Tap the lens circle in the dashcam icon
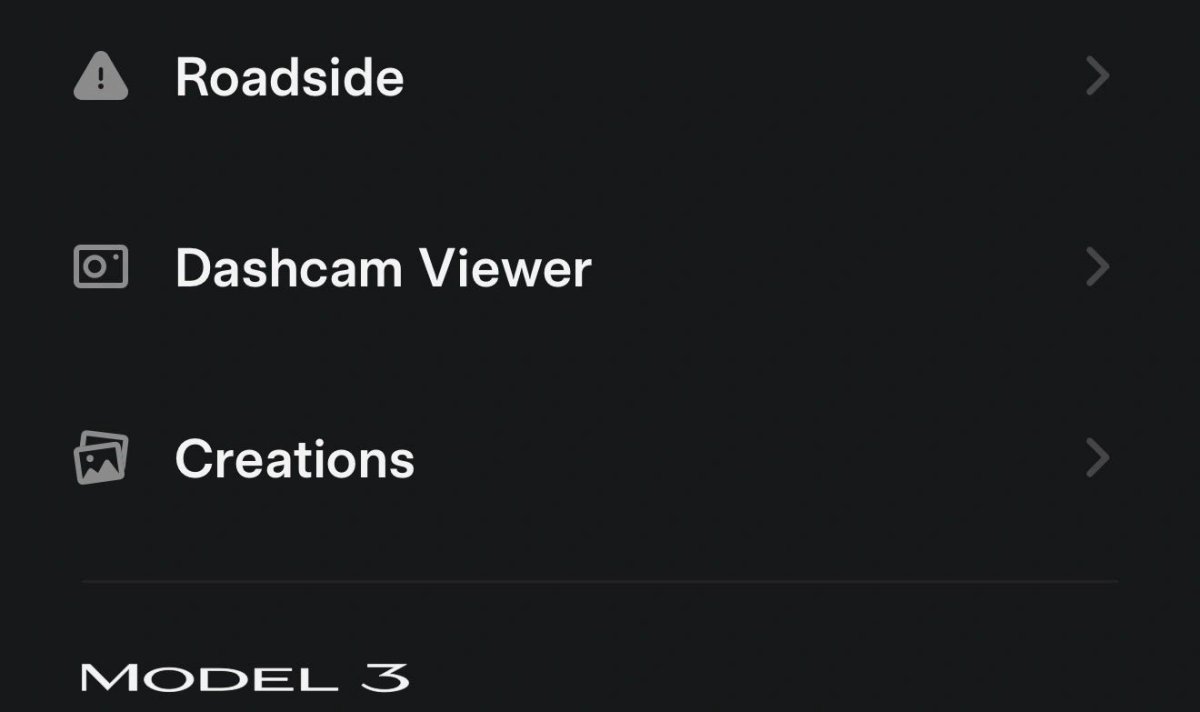 (x=96, y=267)
